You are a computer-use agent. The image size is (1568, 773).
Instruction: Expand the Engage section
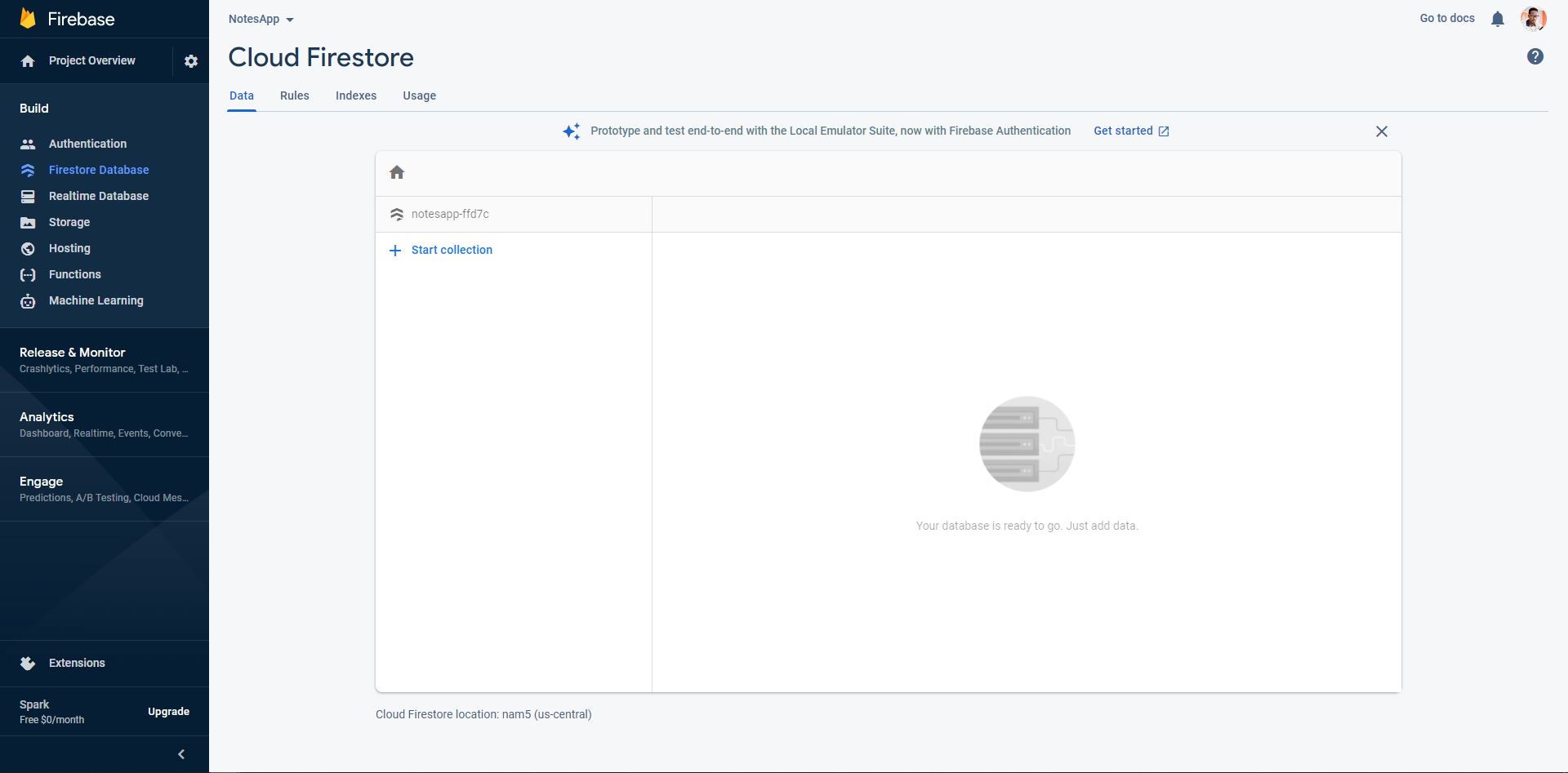click(105, 489)
